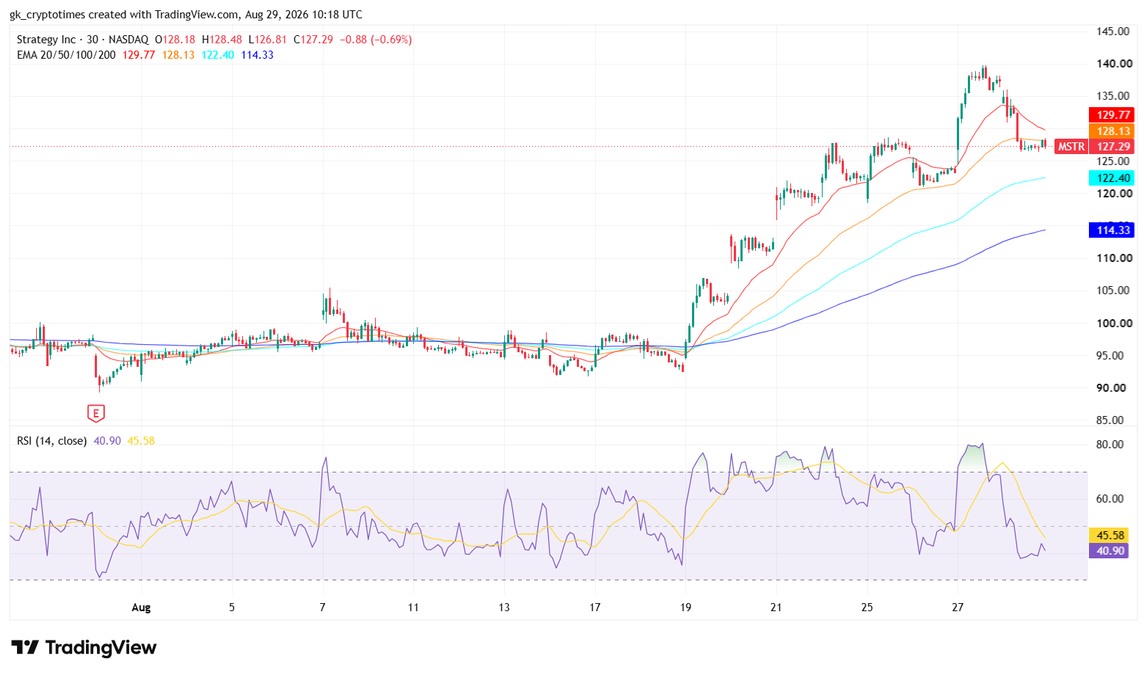Click the '27' date label on time axis

(958, 607)
